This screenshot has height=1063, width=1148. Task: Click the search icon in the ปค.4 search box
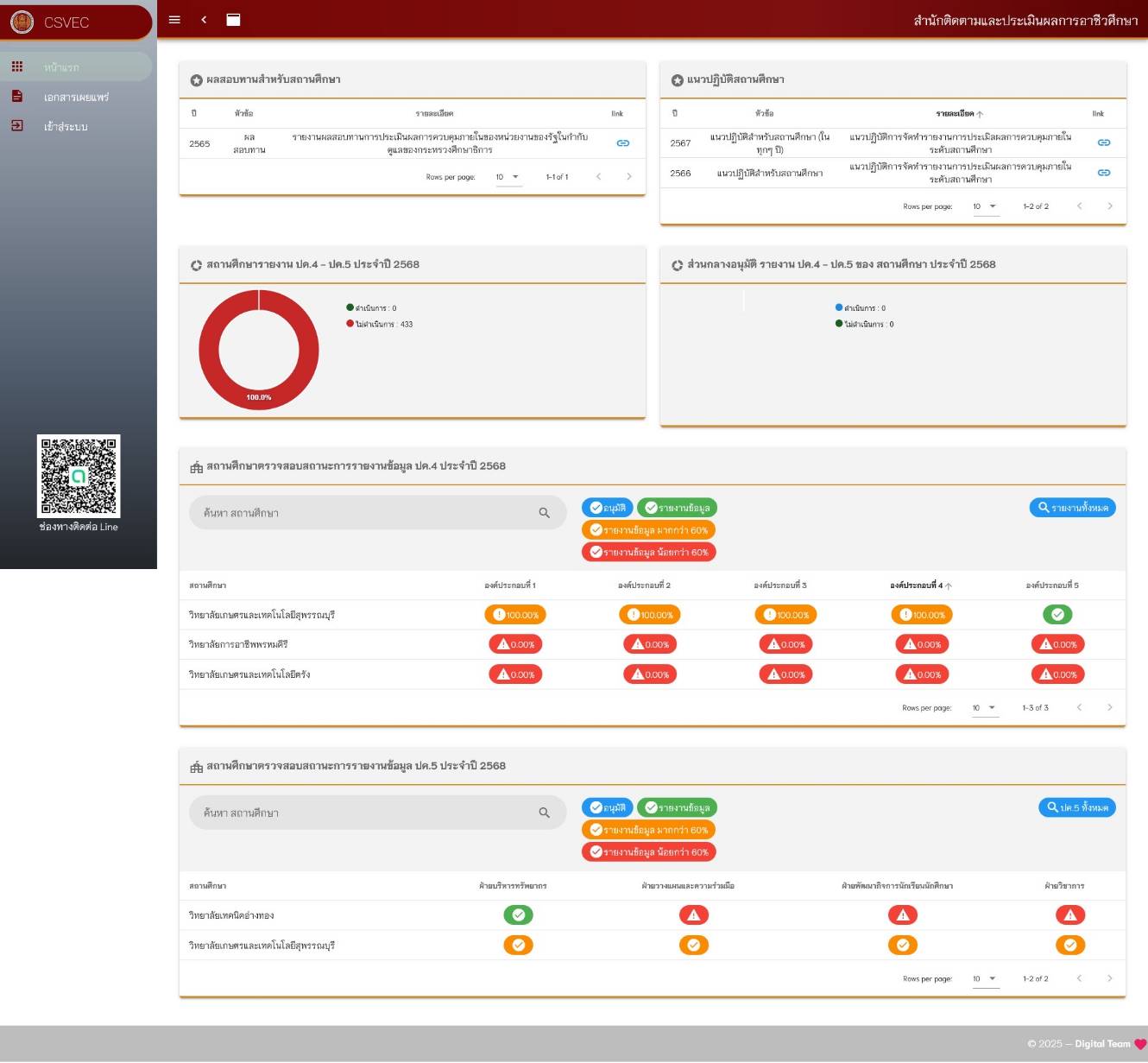(544, 513)
